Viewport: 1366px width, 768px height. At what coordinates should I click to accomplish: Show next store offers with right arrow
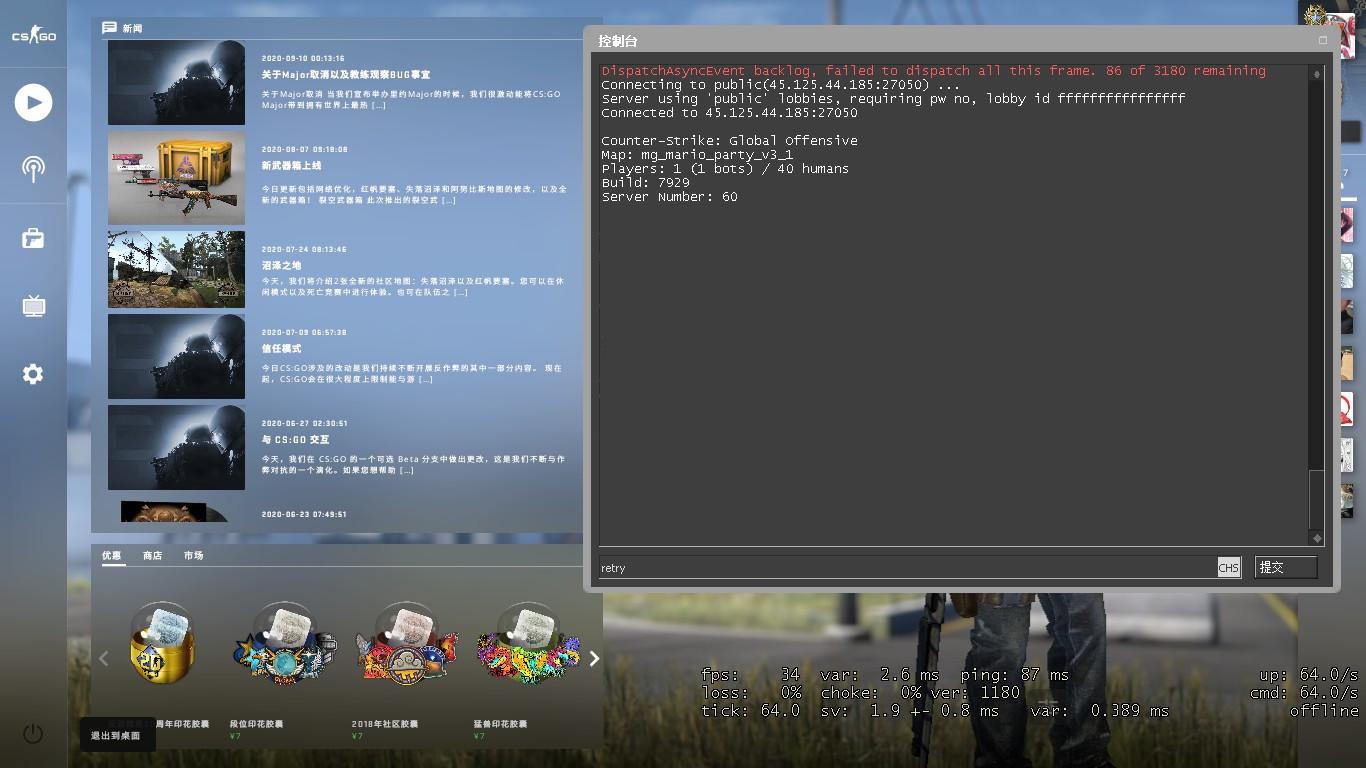point(594,658)
